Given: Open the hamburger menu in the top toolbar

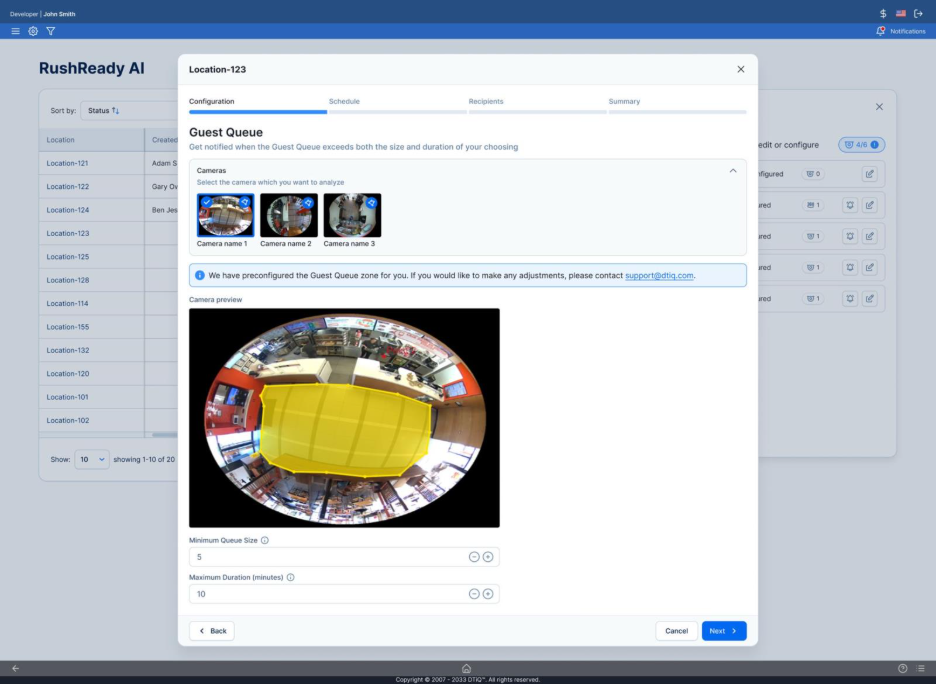Looking at the screenshot, I should tap(15, 31).
